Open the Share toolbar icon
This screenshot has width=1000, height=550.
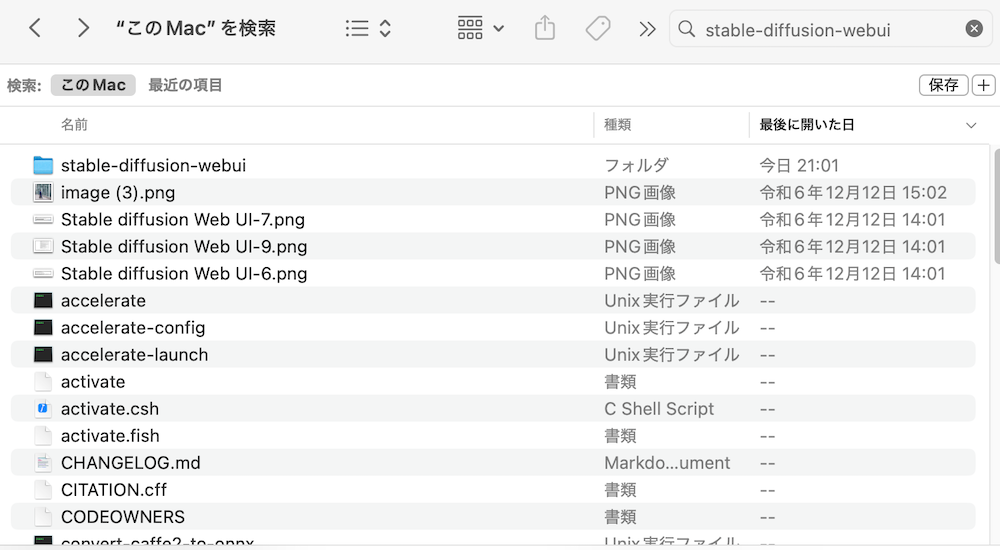pos(545,29)
